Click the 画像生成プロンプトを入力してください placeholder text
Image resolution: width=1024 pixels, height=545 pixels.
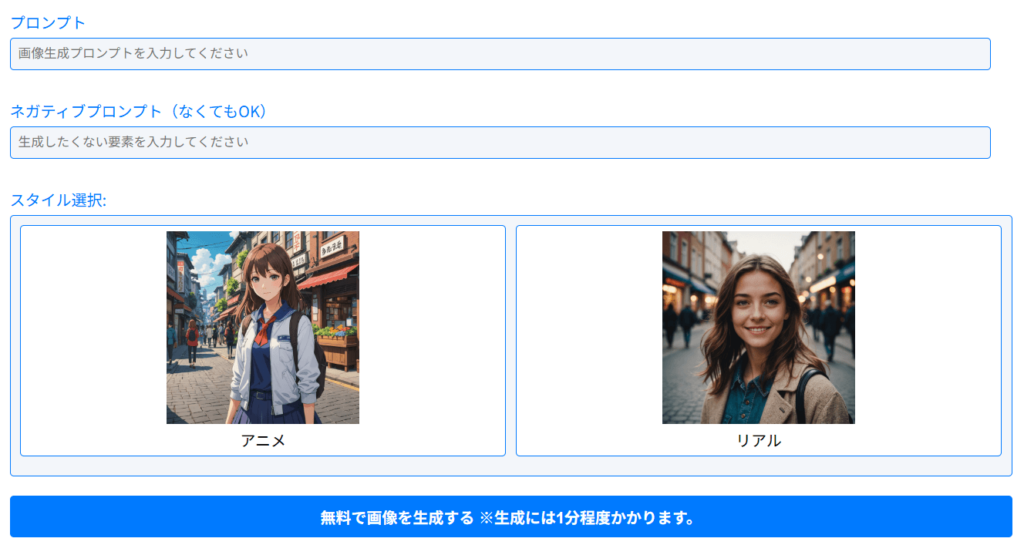(x=133, y=54)
